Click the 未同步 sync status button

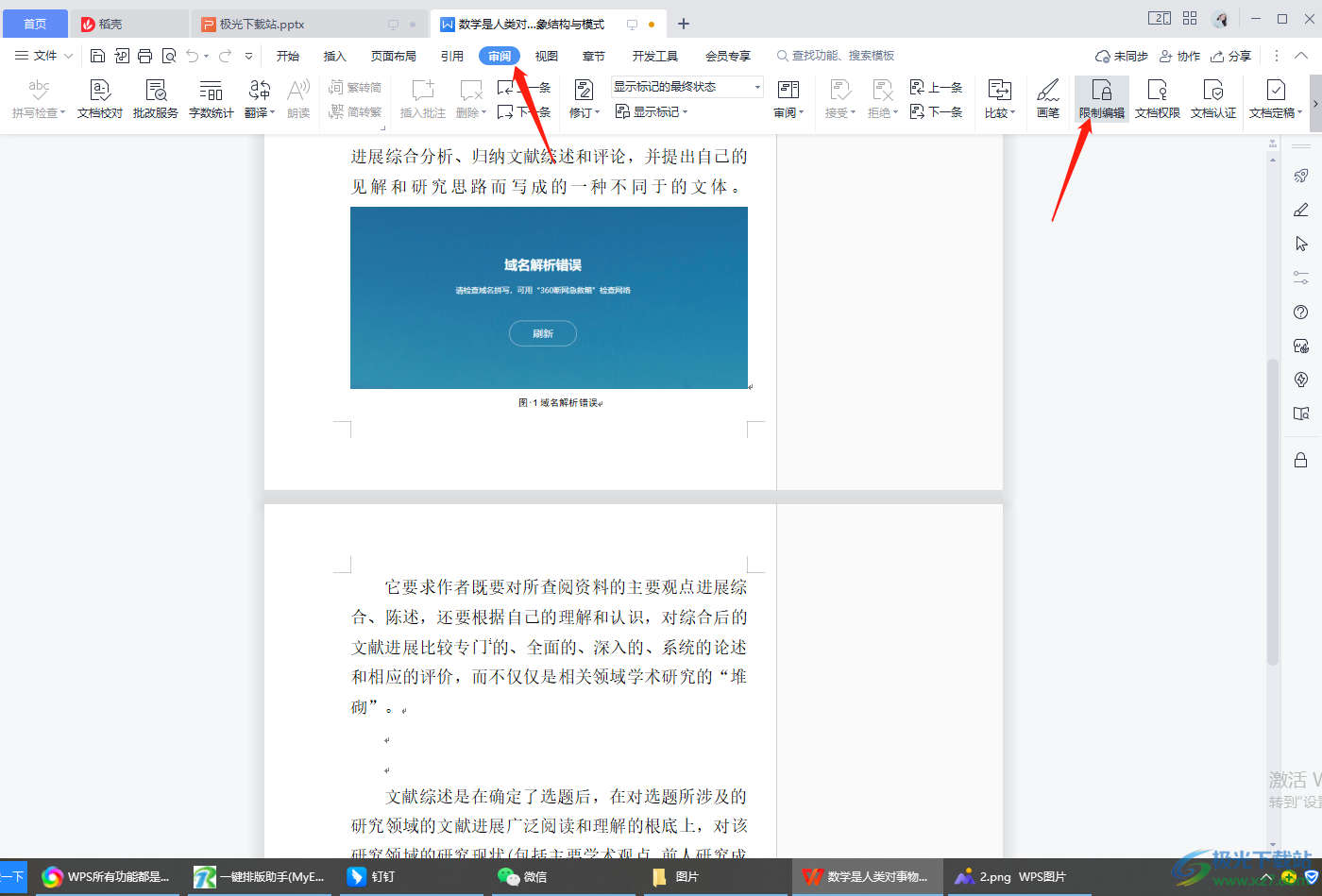pyautogui.click(x=1122, y=56)
